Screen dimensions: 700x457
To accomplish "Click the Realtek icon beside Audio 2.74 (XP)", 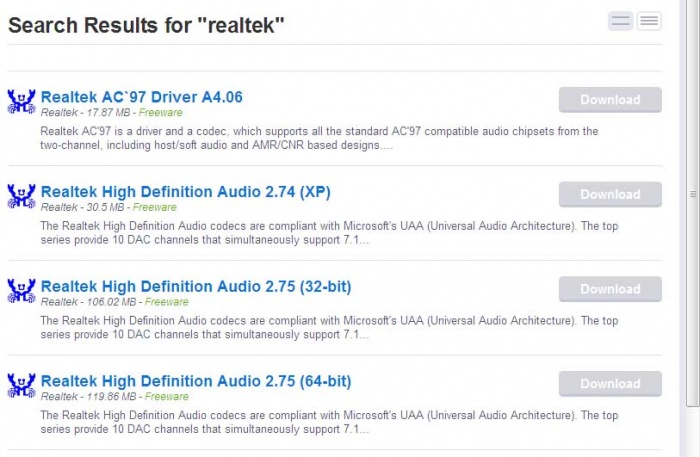I will (21, 196).
